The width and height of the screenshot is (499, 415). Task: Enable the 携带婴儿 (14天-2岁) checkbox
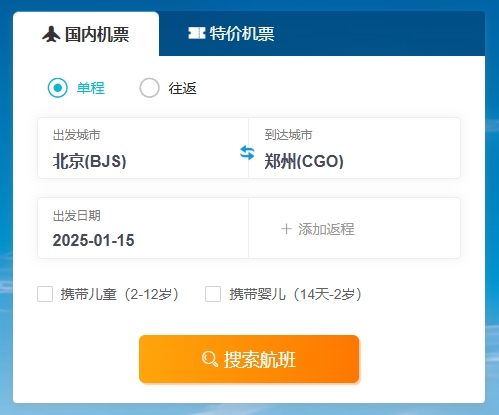pos(213,294)
